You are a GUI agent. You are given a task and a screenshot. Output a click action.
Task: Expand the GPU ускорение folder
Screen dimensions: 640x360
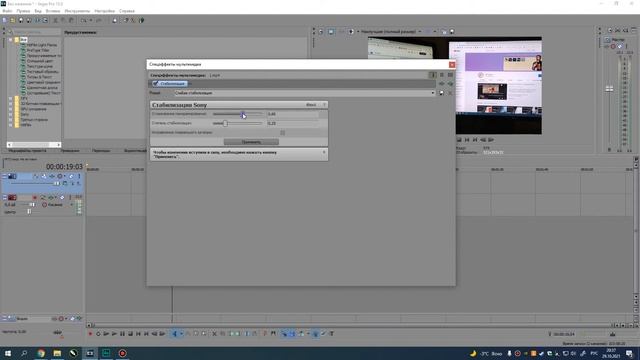click(11, 109)
